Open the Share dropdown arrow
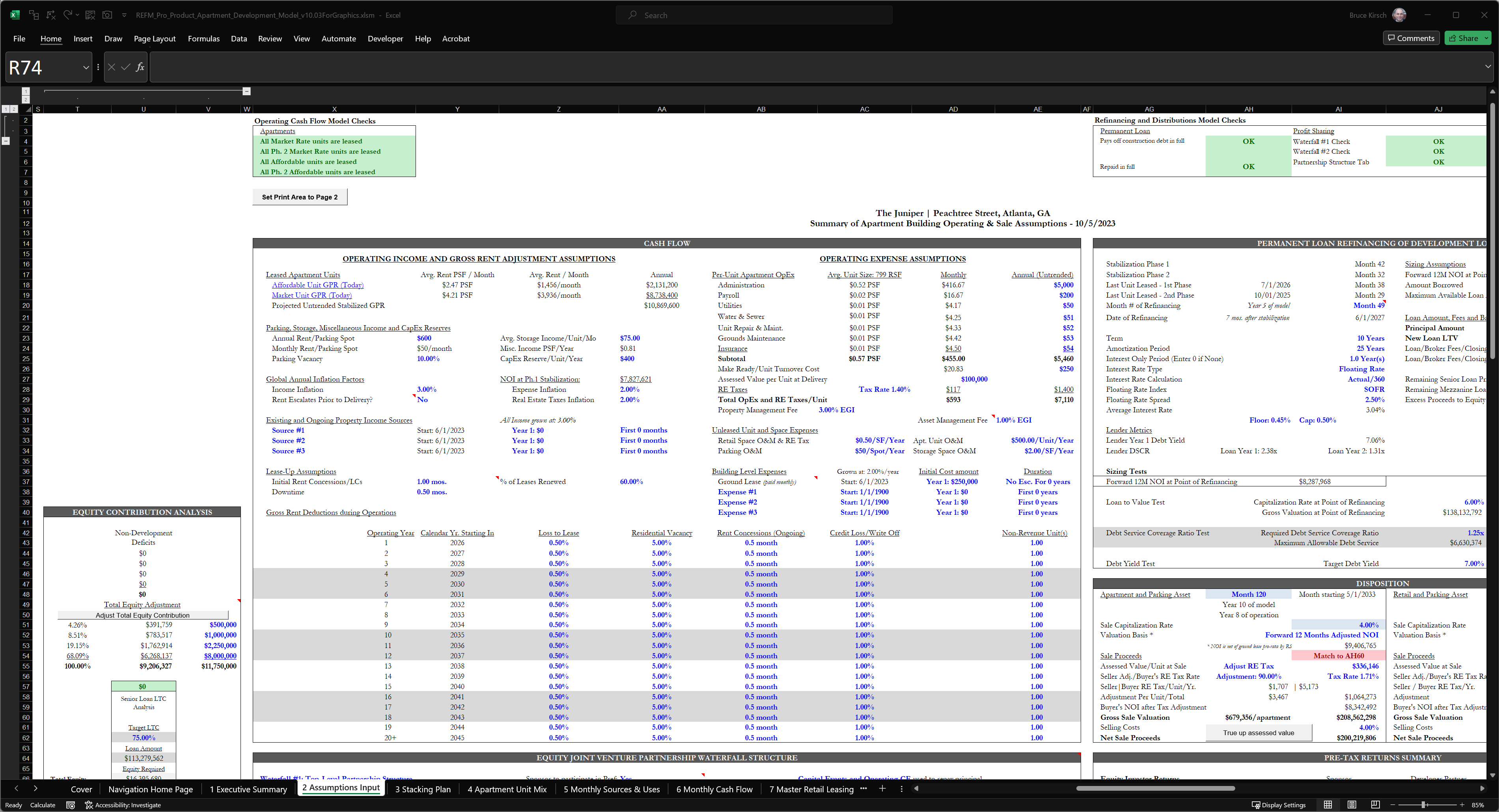The height and width of the screenshot is (812, 1499). point(1486,38)
